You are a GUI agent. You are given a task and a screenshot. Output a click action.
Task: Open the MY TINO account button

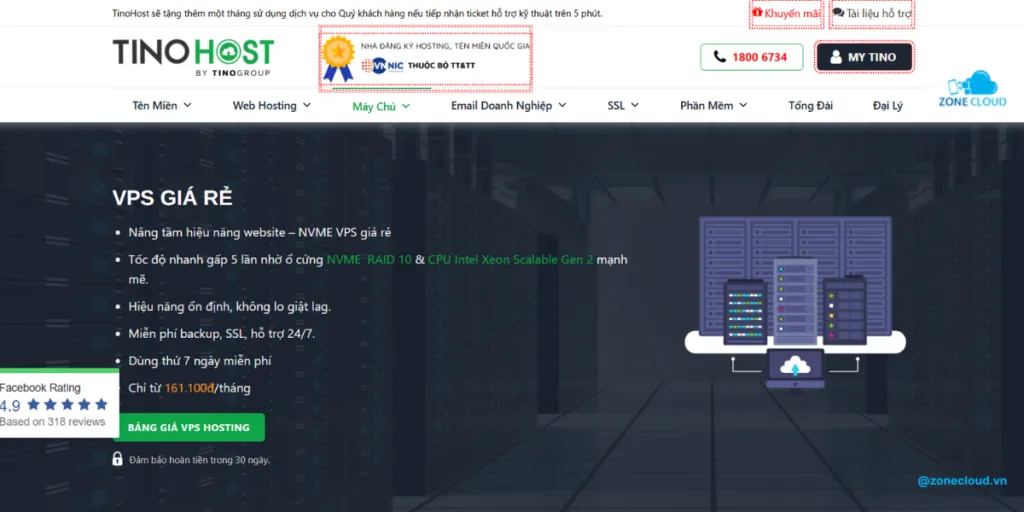click(x=864, y=57)
